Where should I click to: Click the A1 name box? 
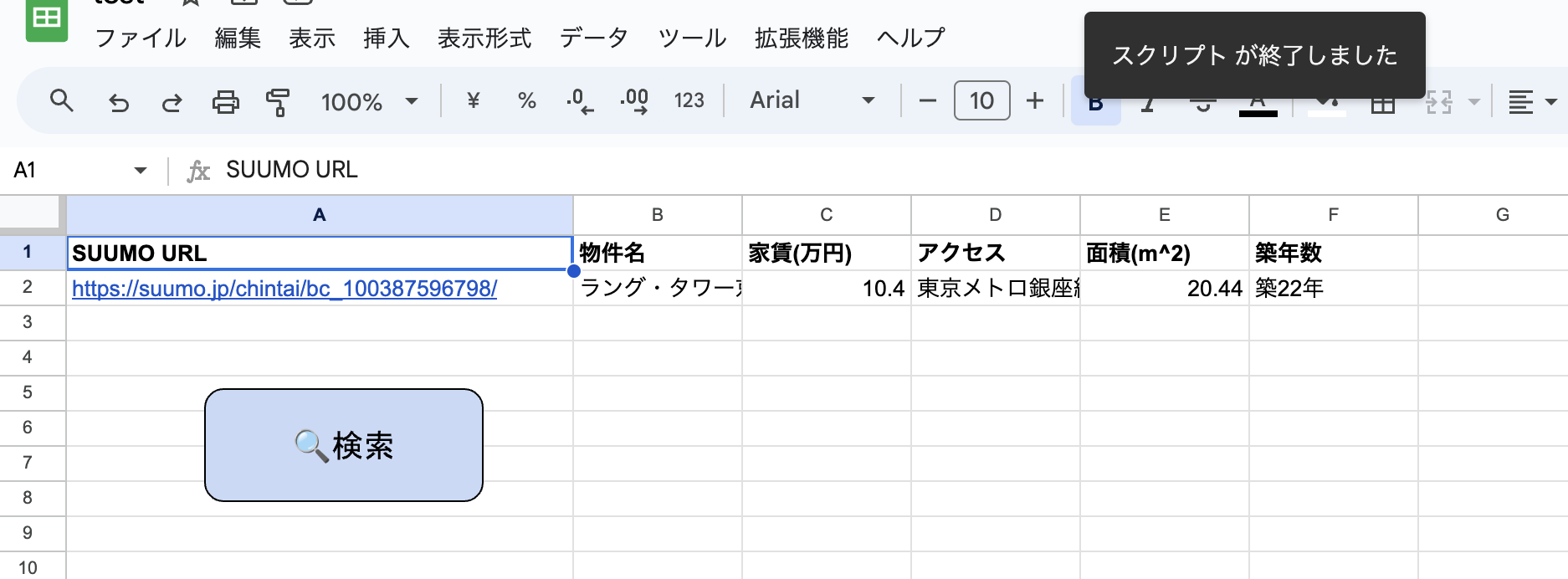click(x=67, y=170)
